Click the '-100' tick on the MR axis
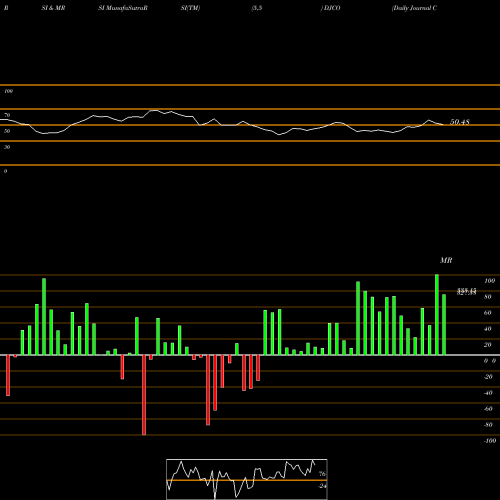This screenshot has height=500, width=500. 490,441
